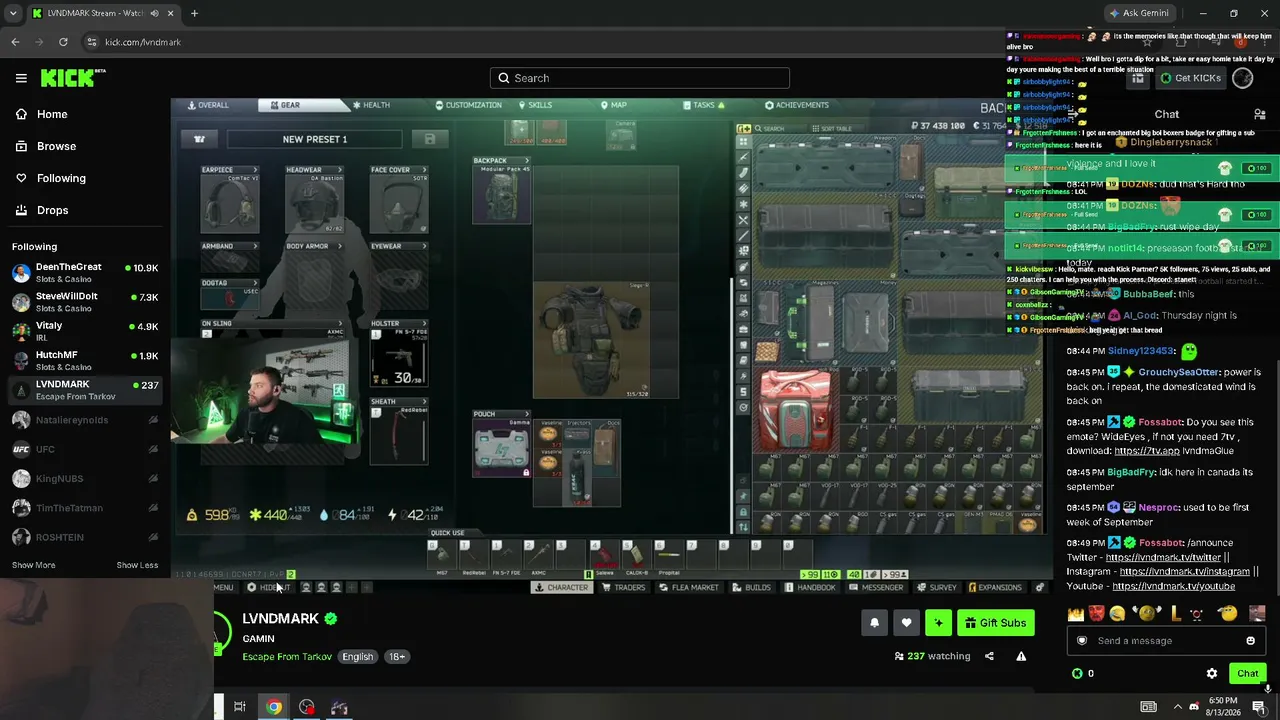Screen dimensions: 1280x720
Task: Focus the Kick search field
Action: pyautogui.click(x=640, y=78)
